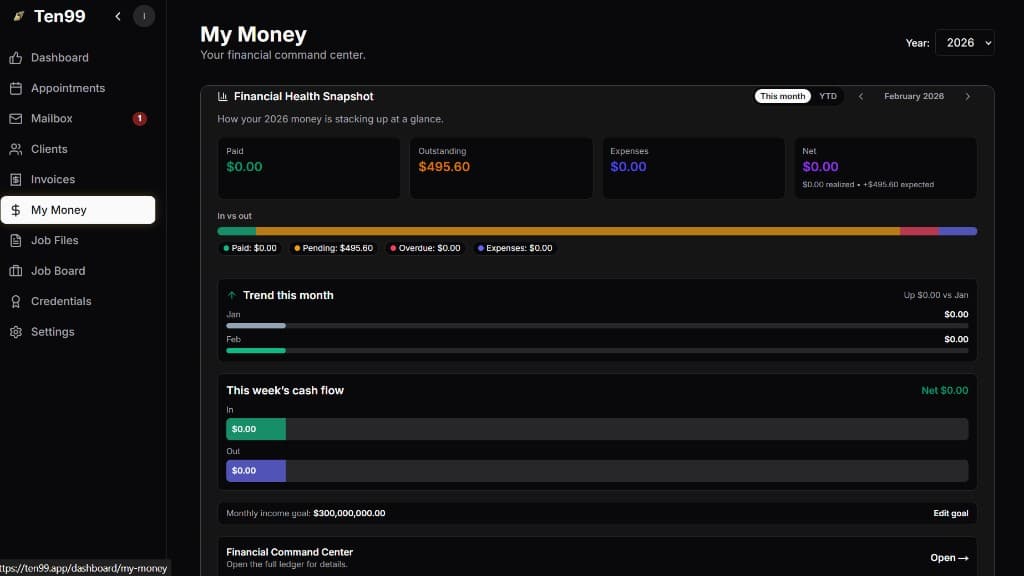The width and height of the screenshot is (1024, 576).
Task: Click the Clients sidebar icon
Action: click(15, 149)
